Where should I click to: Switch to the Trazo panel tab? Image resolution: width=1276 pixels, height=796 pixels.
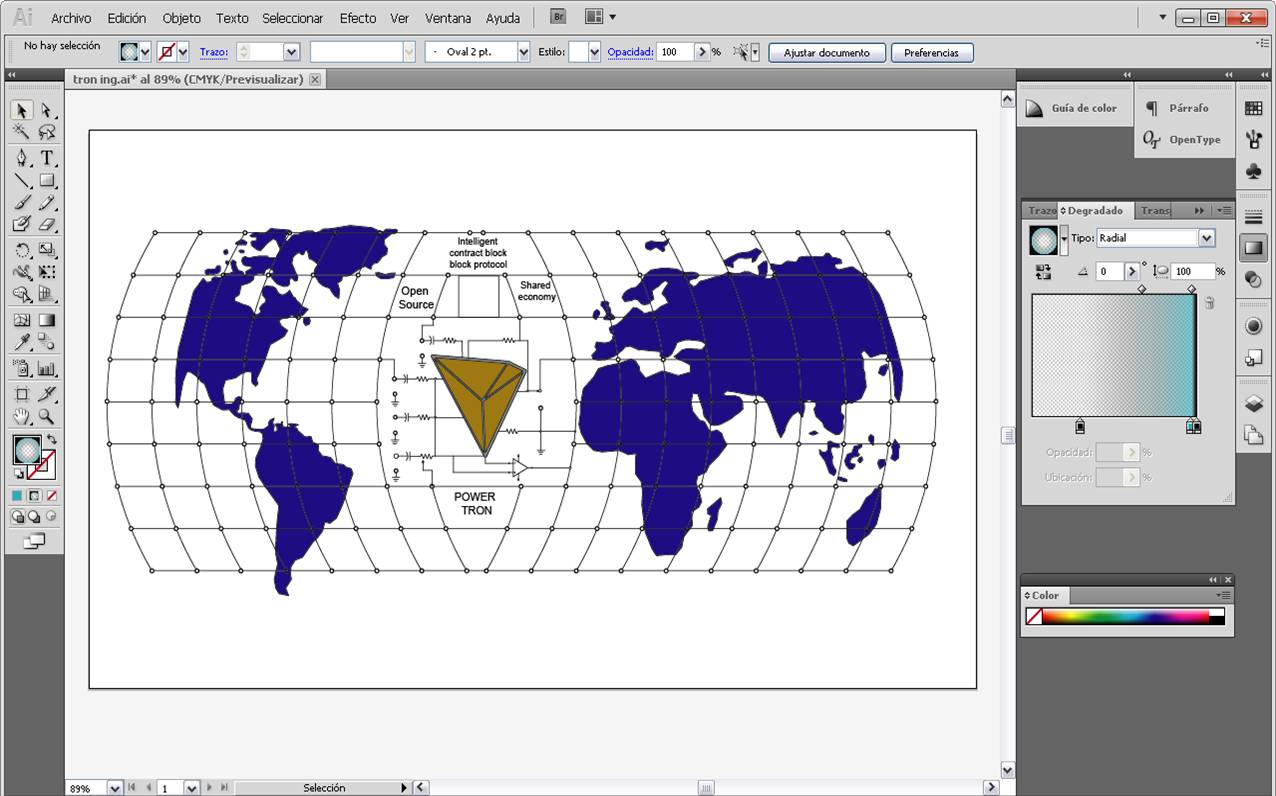point(1041,211)
